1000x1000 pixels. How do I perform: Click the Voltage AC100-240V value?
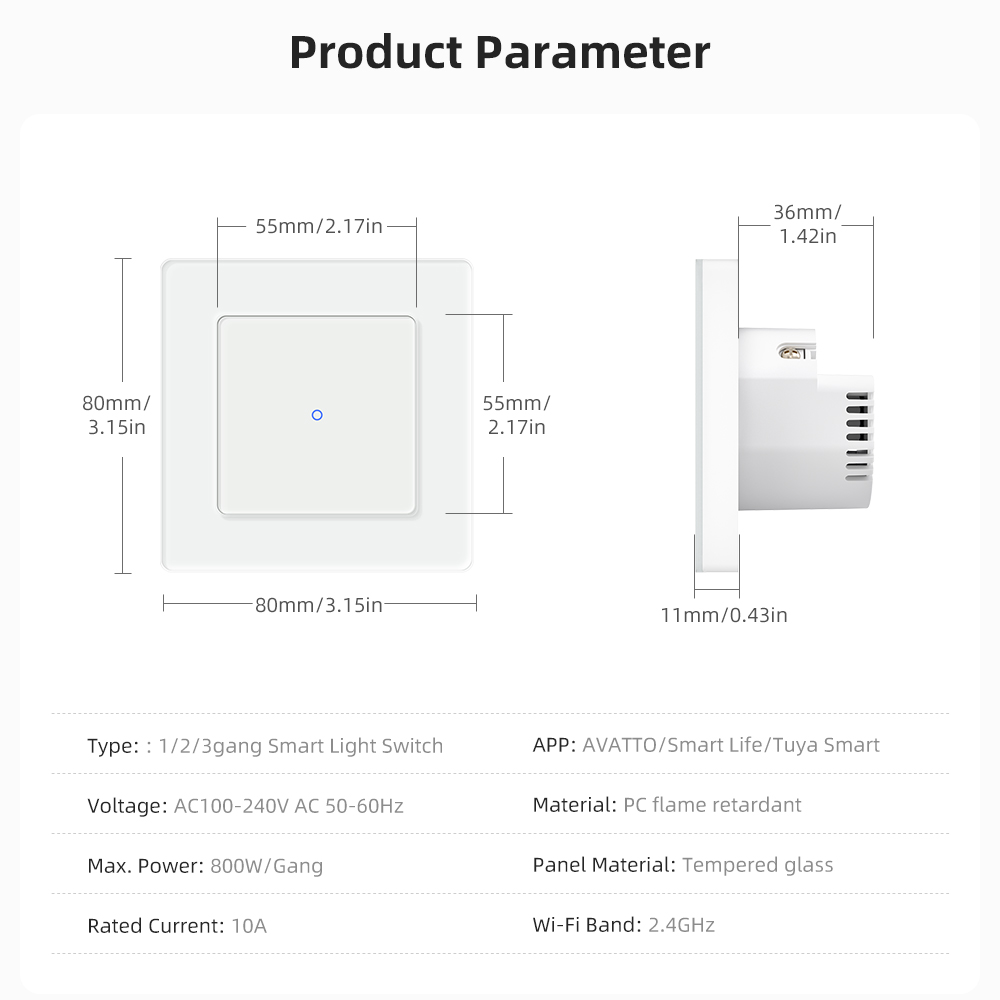pos(288,806)
